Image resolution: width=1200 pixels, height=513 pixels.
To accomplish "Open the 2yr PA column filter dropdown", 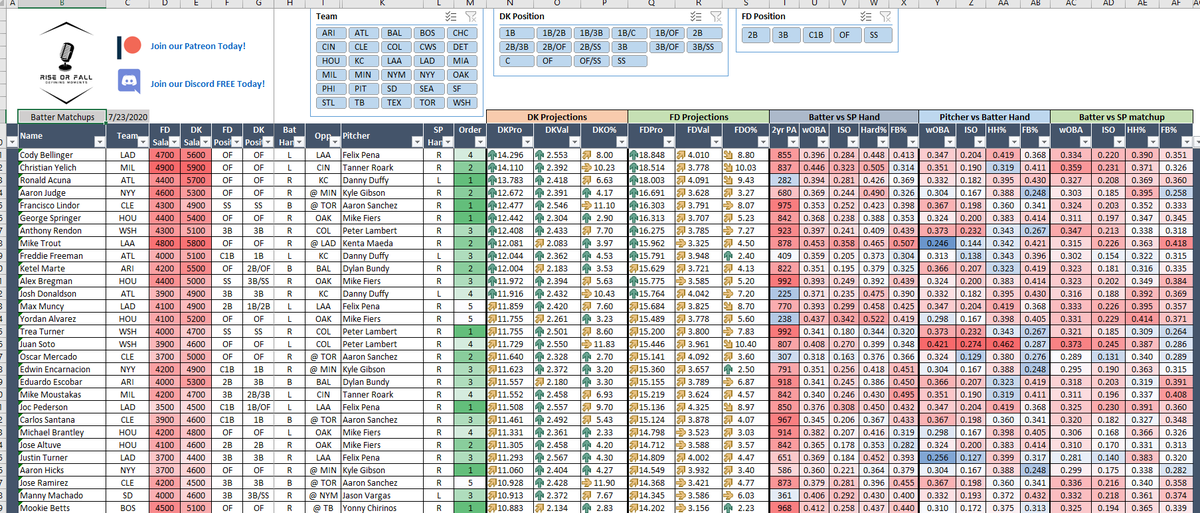I will pos(792,141).
